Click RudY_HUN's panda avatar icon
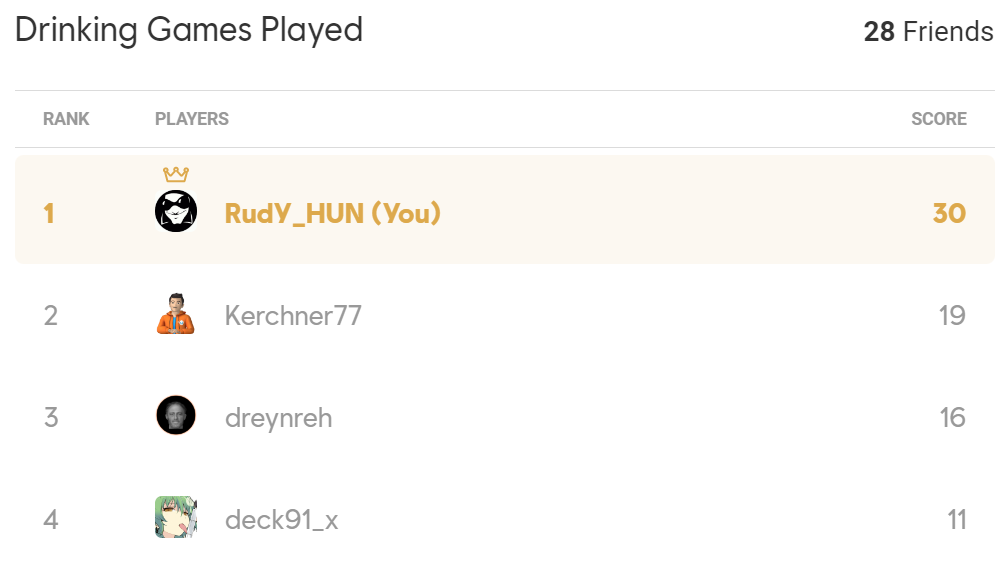The image size is (1007, 578). point(176,211)
